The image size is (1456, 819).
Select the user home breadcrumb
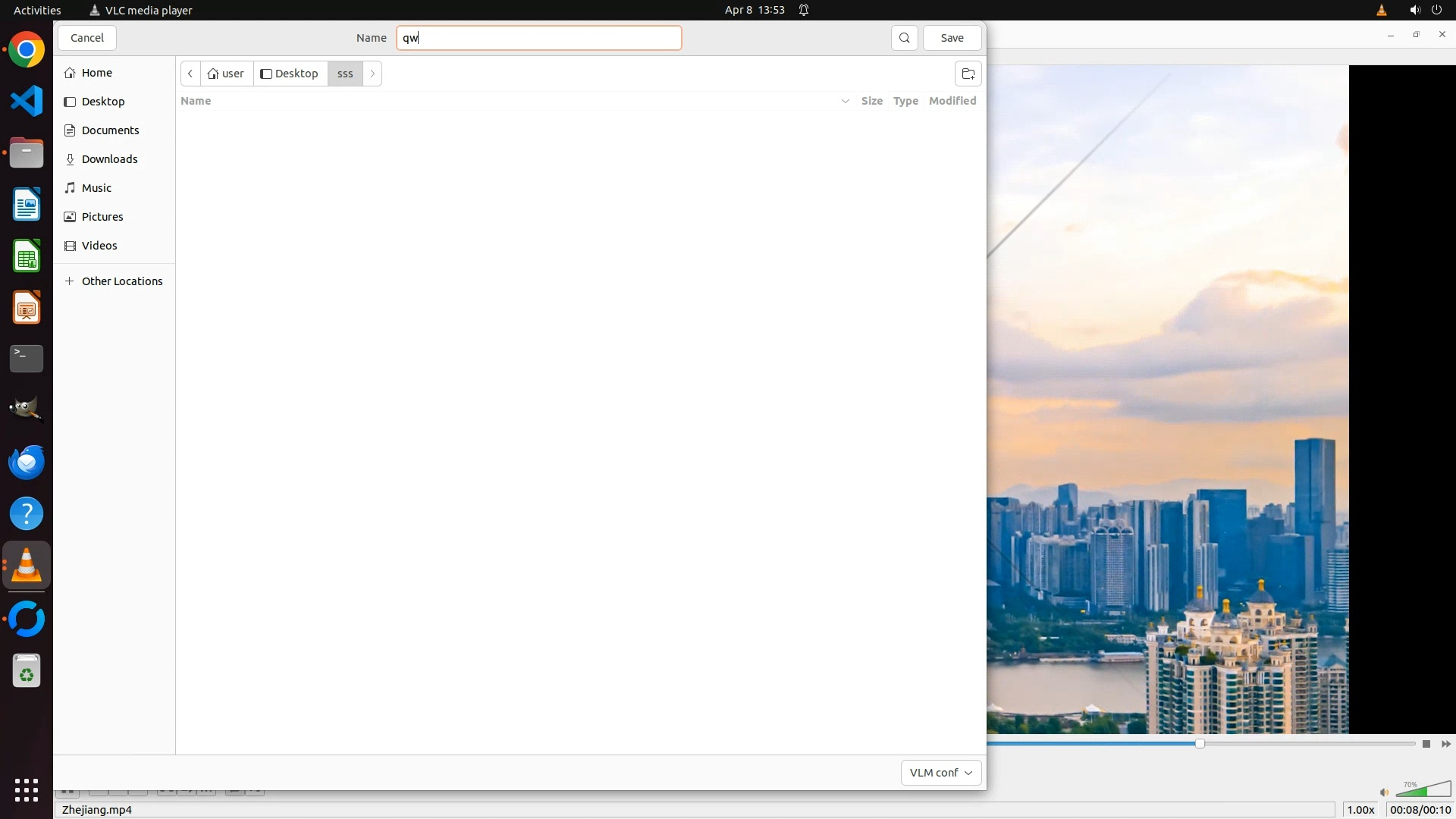click(226, 74)
